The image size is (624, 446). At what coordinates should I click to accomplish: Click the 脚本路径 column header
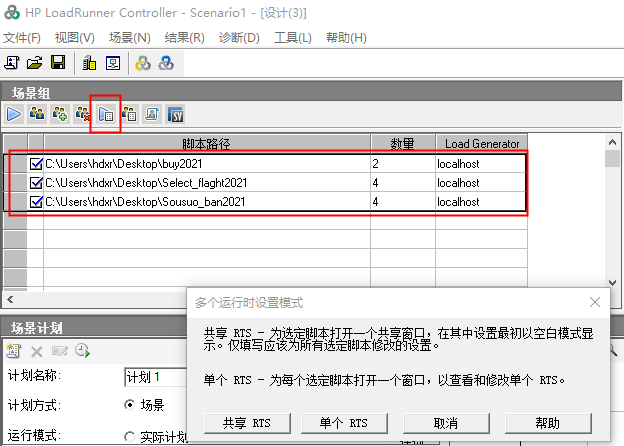coord(207,144)
